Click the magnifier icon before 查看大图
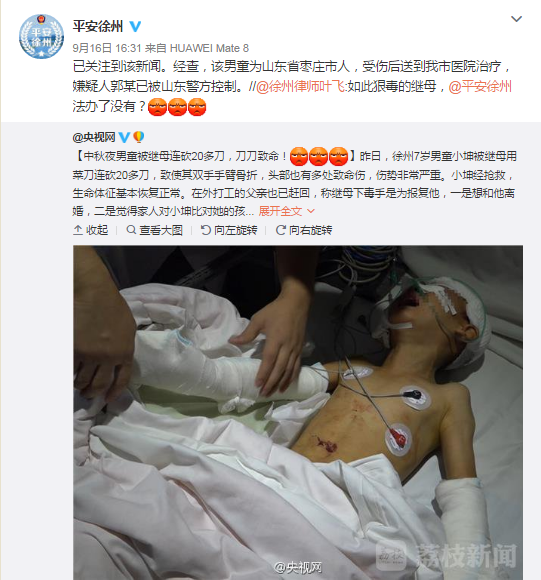 [131, 230]
